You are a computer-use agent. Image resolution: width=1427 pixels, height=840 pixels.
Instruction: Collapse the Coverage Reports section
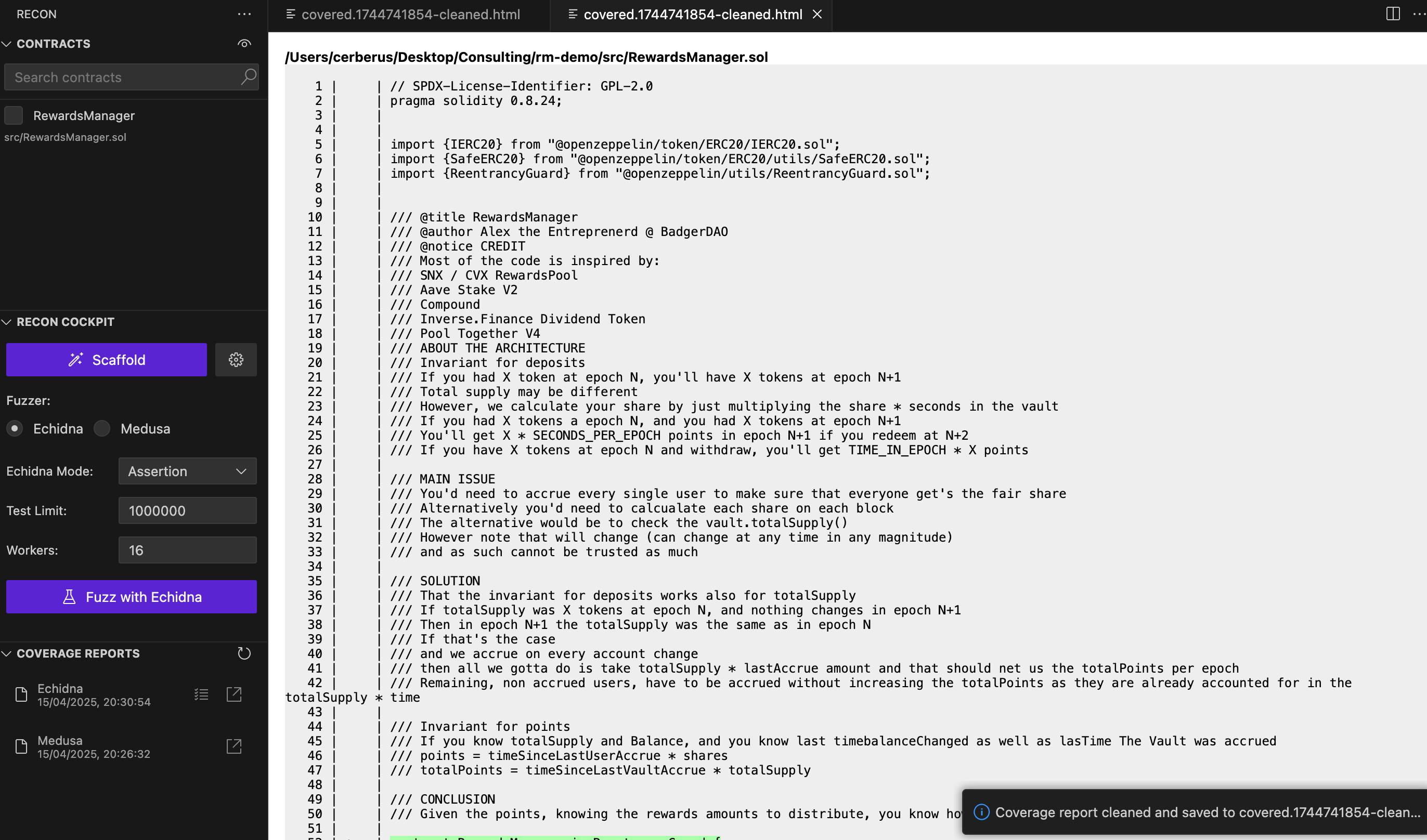coord(7,653)
